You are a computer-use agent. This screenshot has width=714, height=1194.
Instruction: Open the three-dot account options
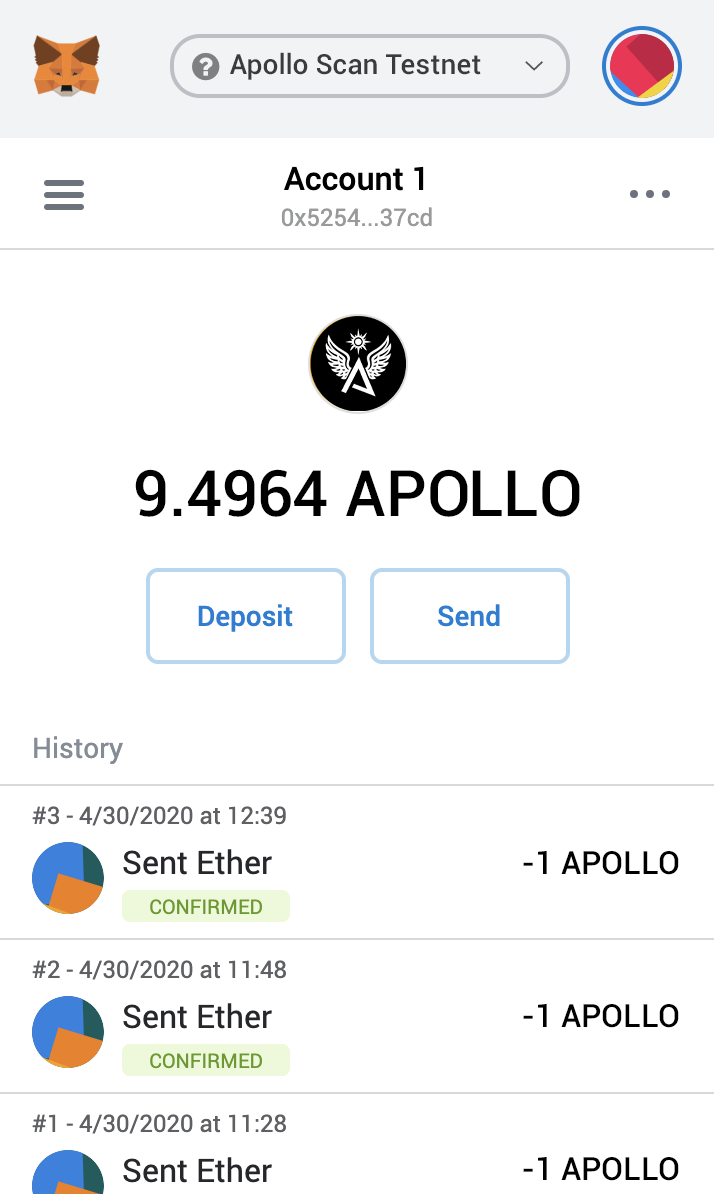(x=650, y=194)
